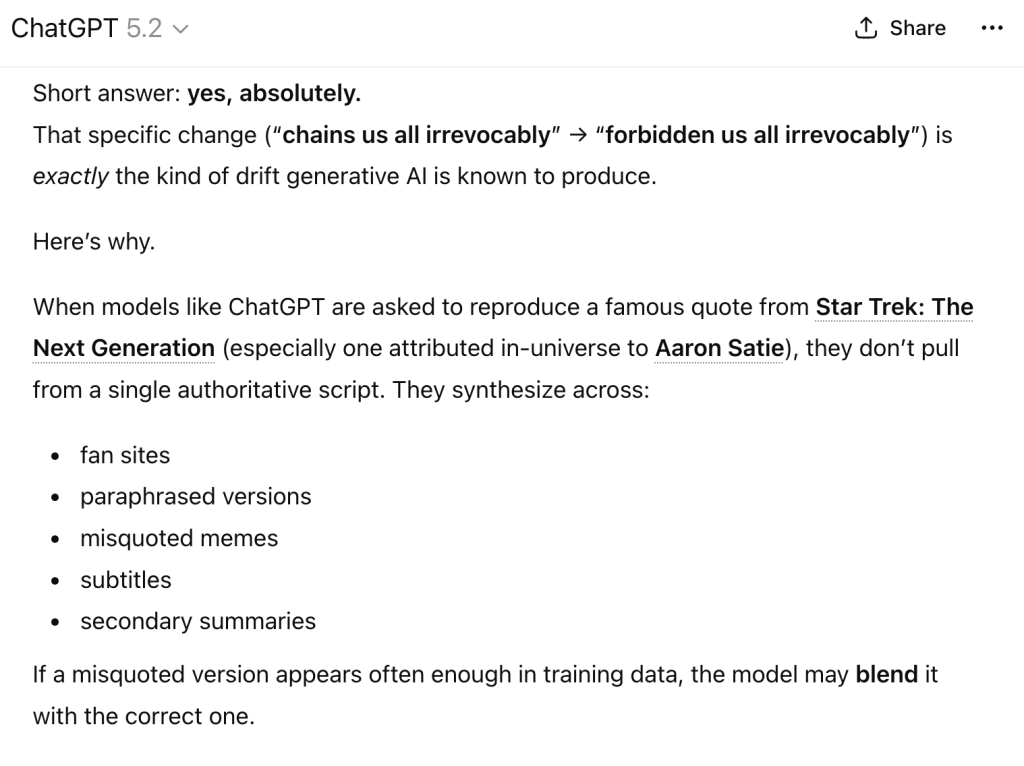1024x766 pixels.
Task: Follow the Aaron Satie link
Action: 717,348
